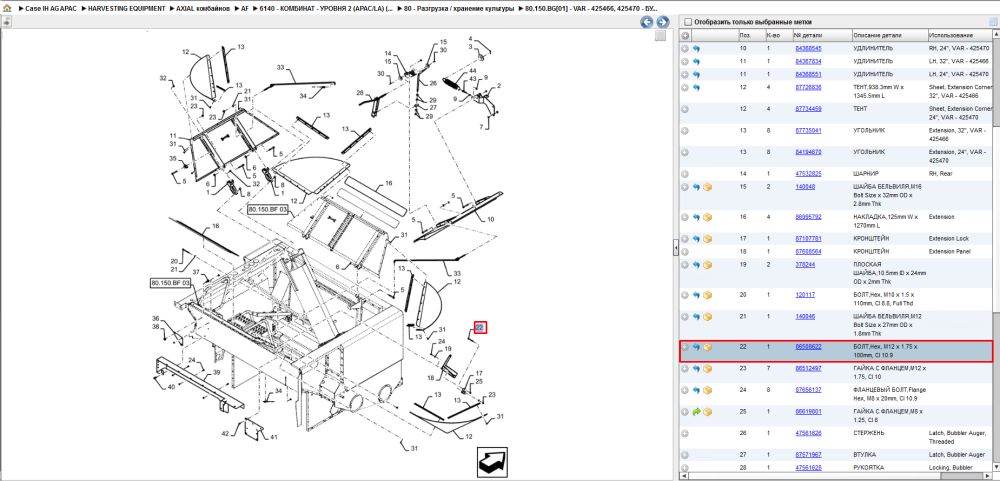Click blue arrow icon in row 86995792

(696, 218)
